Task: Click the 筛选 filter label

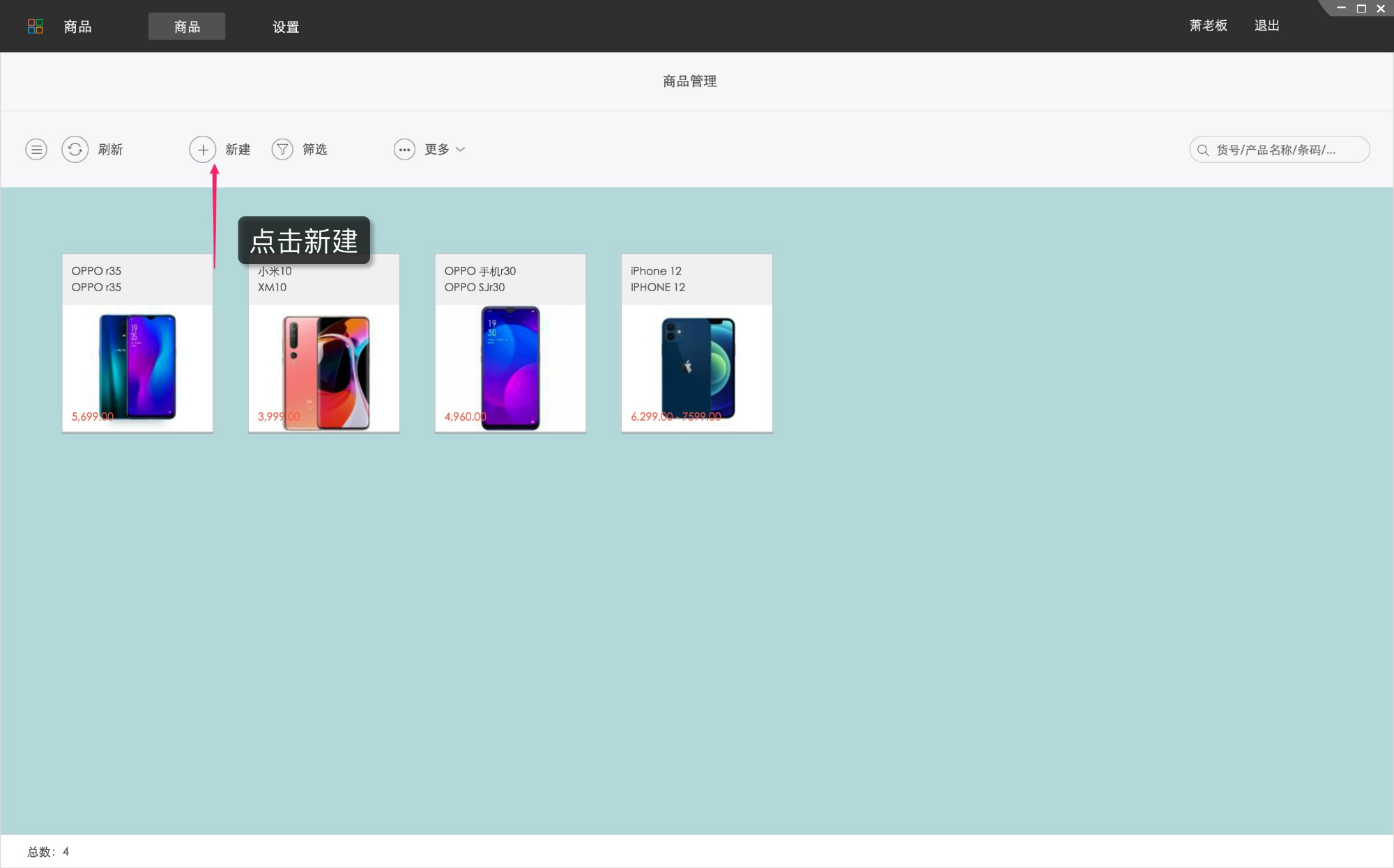Action: 314,149
